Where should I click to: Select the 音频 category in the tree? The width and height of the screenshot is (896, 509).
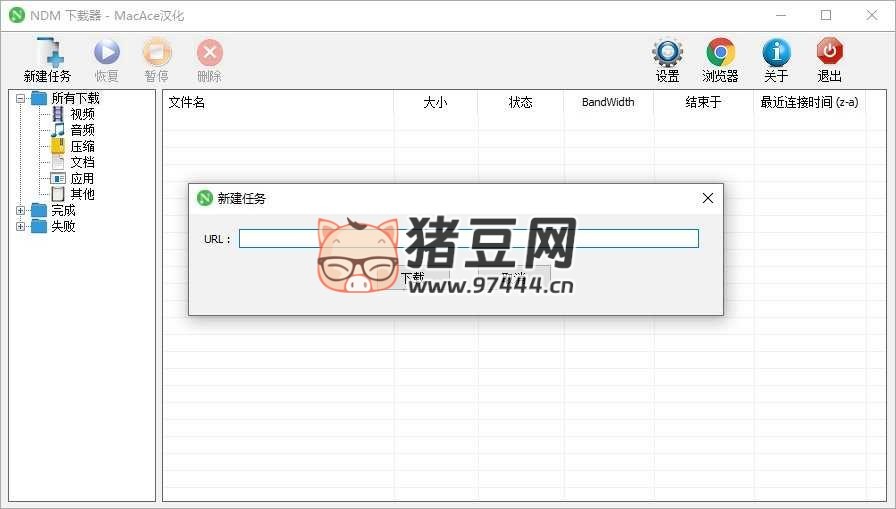tap(82, 130)
